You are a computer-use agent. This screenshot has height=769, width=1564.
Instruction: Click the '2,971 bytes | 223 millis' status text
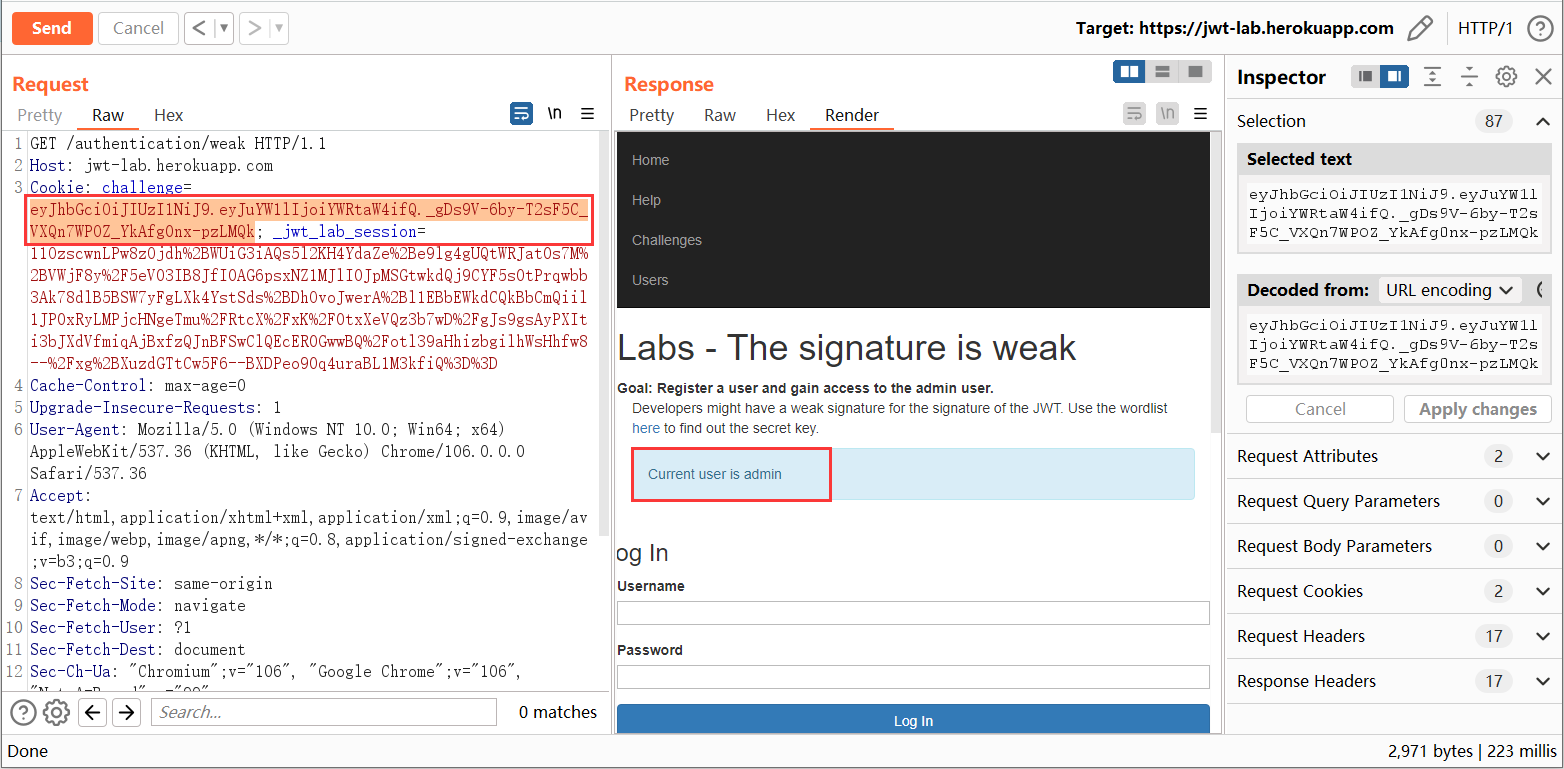point(1472,751)
